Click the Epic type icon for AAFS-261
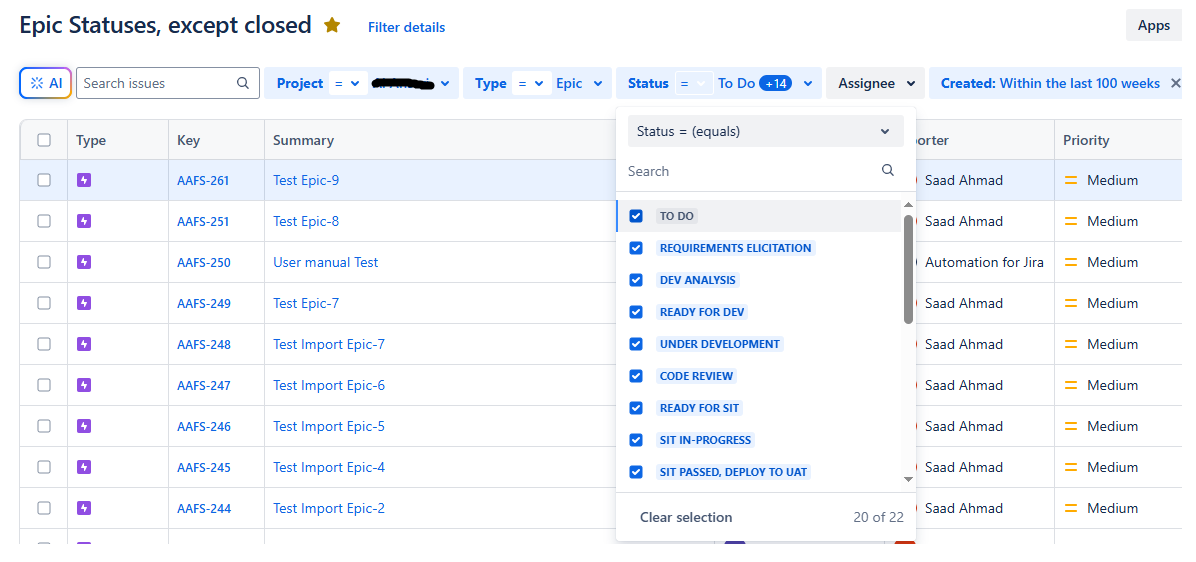Viewport: 1196px width, 562px height. pyautogui.click(x=84, y=180)
